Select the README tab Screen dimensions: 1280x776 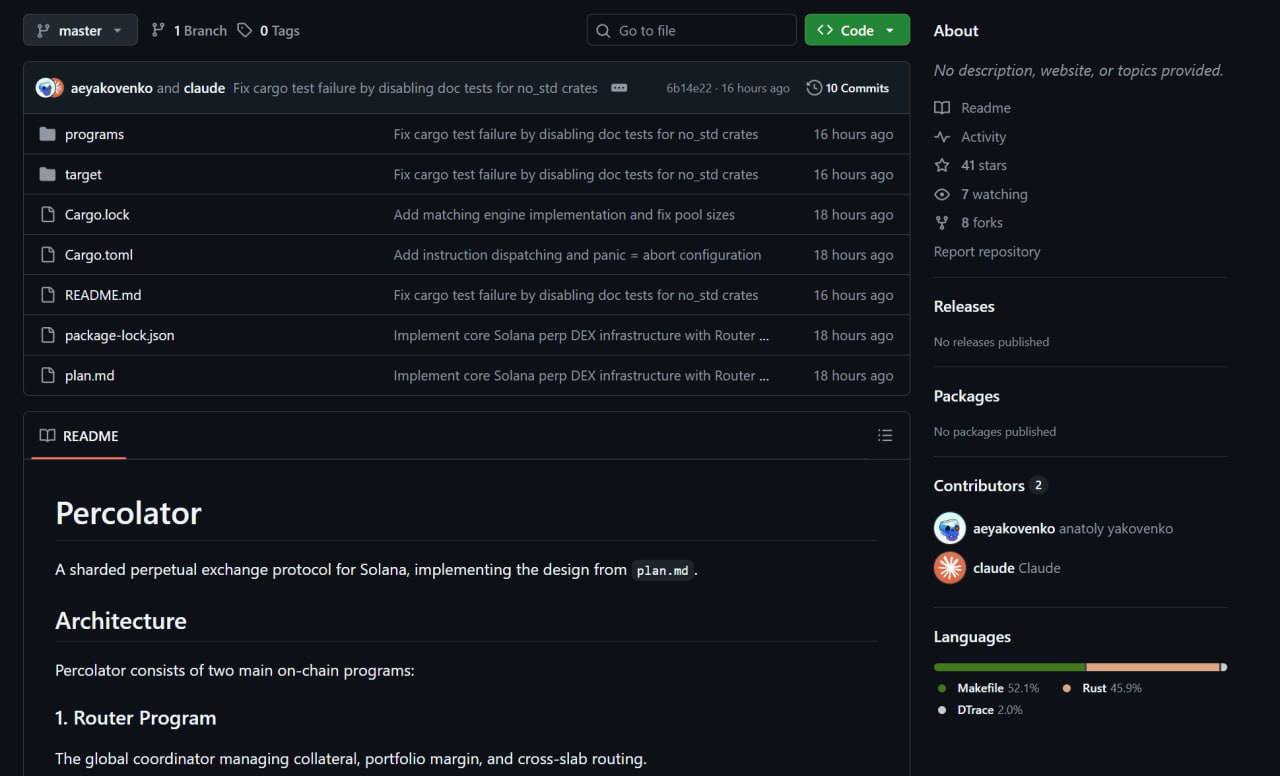pyautogui.click(x=79, y=436)
